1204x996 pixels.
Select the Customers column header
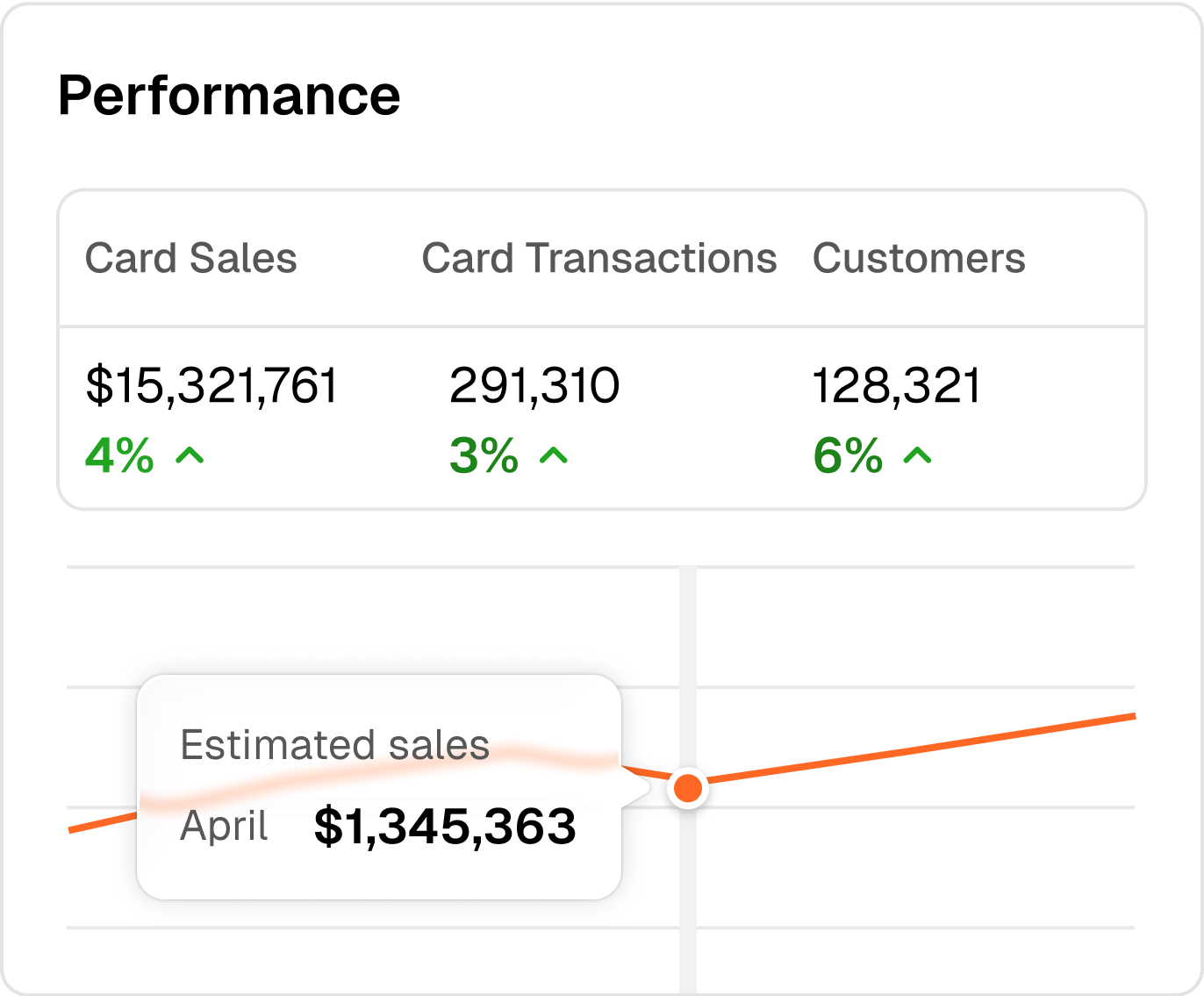click(x=919, y=258)
